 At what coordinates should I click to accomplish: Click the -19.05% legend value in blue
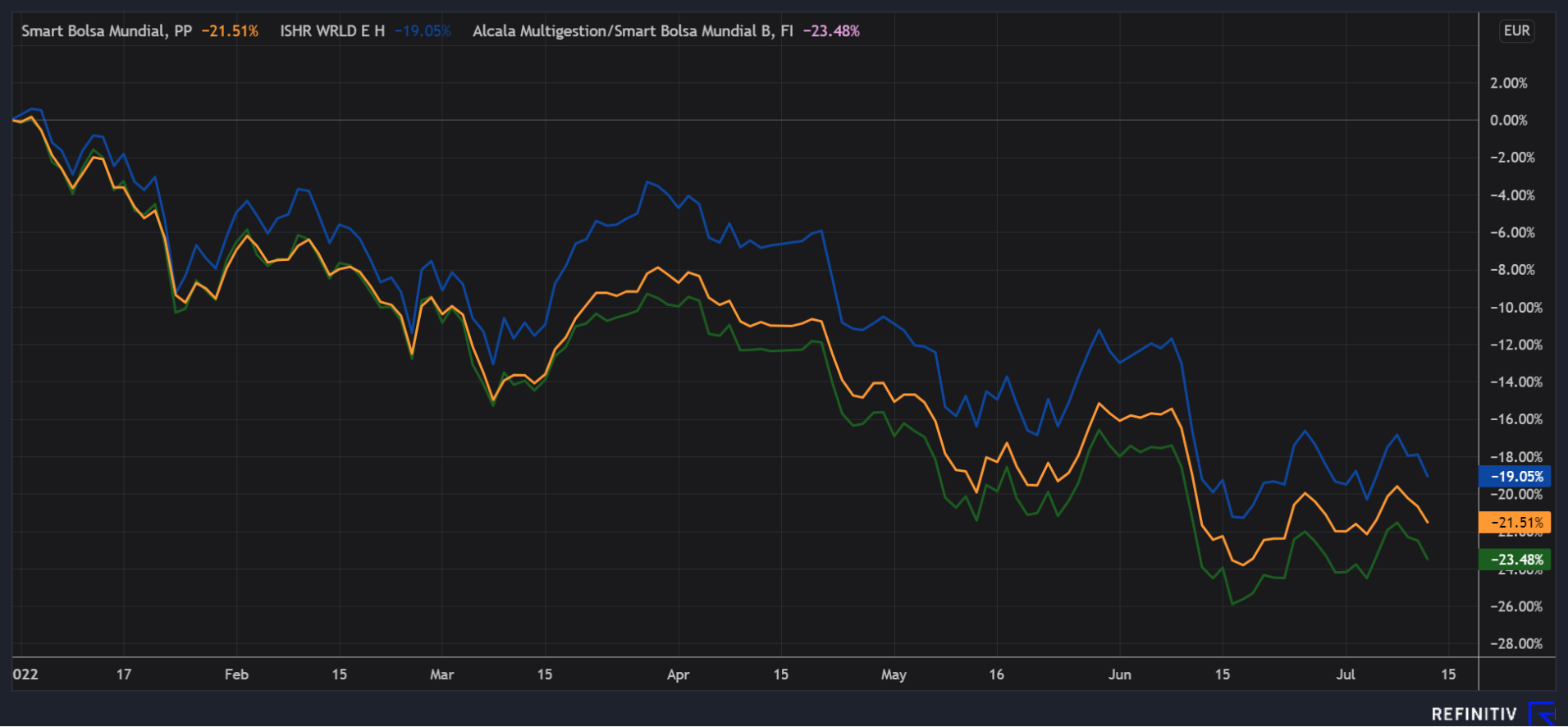423,31
